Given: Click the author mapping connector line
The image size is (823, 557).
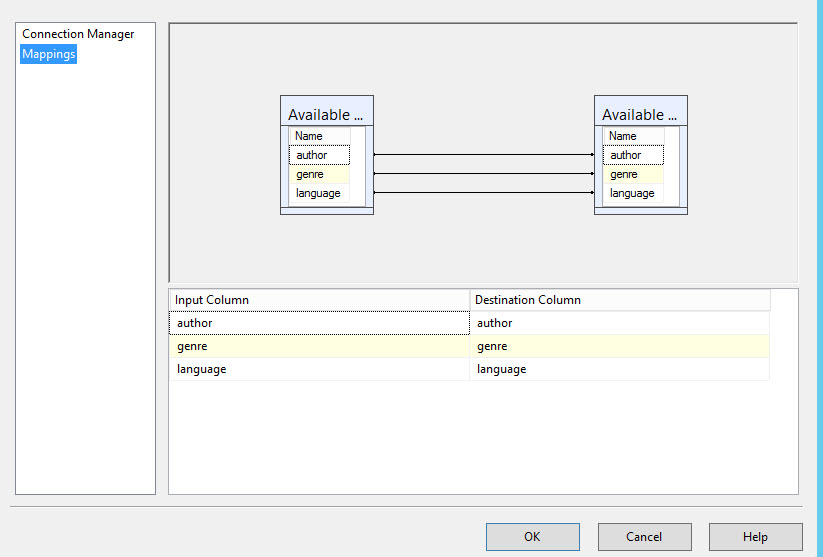Looking at the screenshot, I should tap(484, 155).
